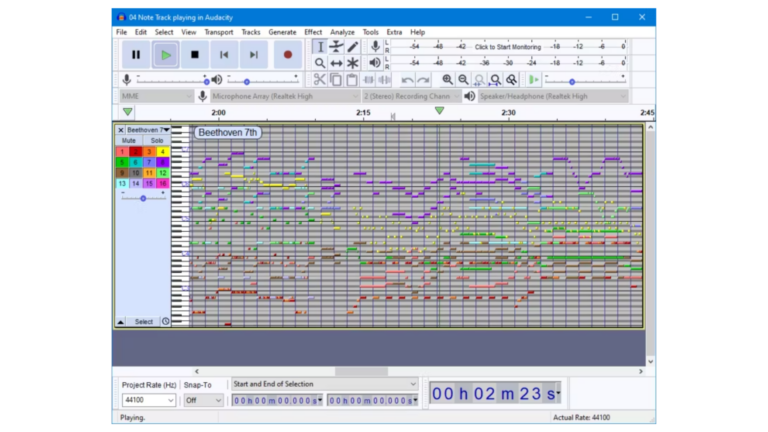Stop playback with the Stop button
The height and width of the screenshot is (432, 768).
pos(195,55)
